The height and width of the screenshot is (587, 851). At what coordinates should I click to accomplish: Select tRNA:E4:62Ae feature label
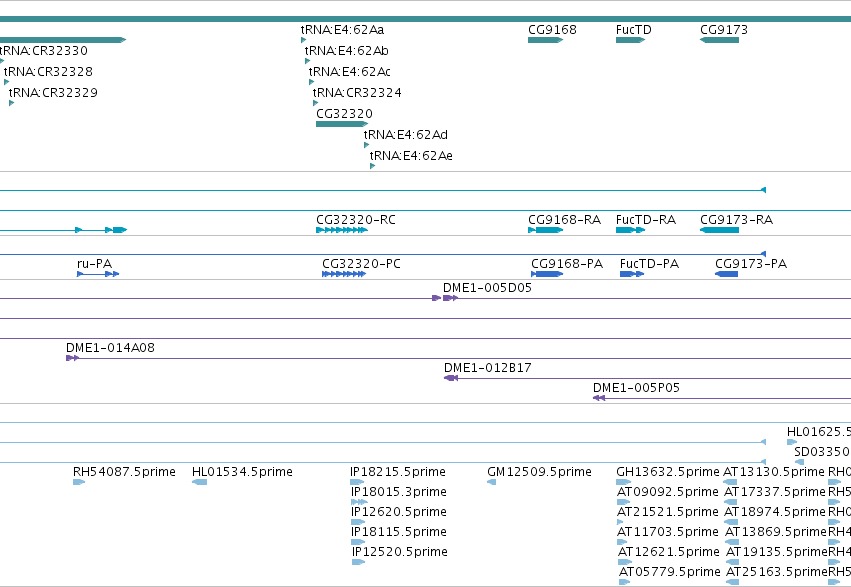[x=411, y=156]
